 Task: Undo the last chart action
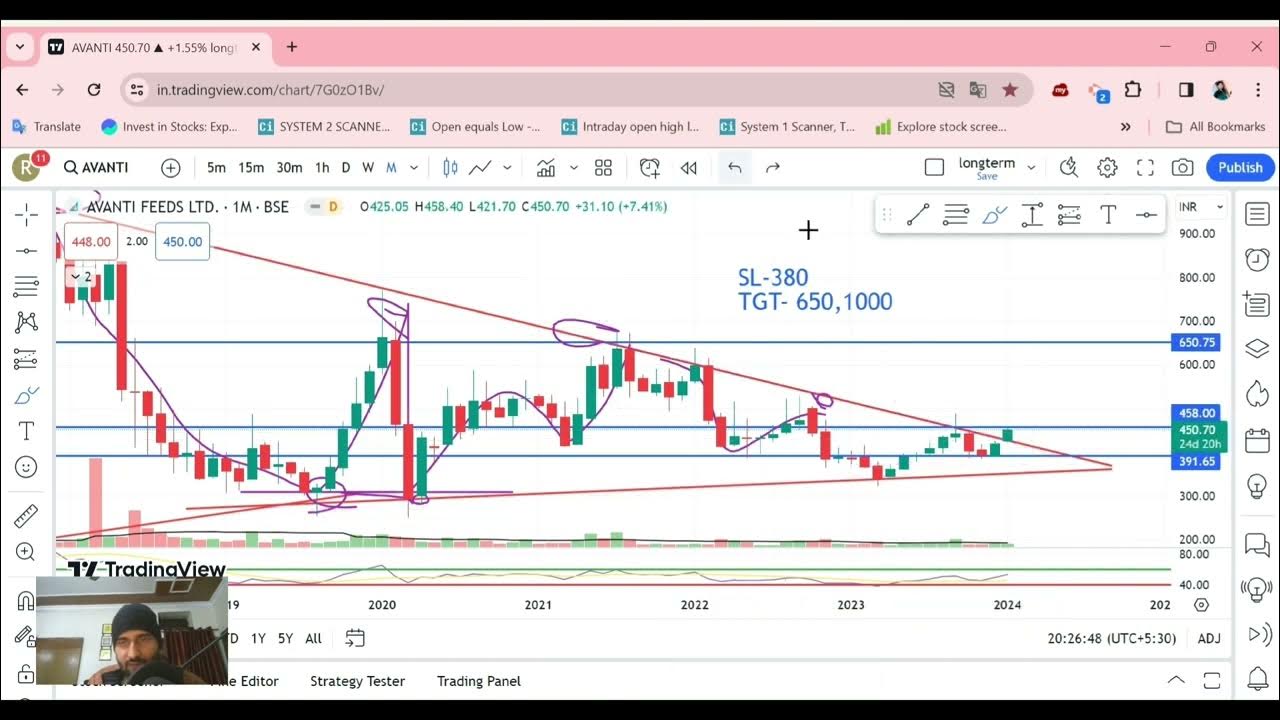734,167
